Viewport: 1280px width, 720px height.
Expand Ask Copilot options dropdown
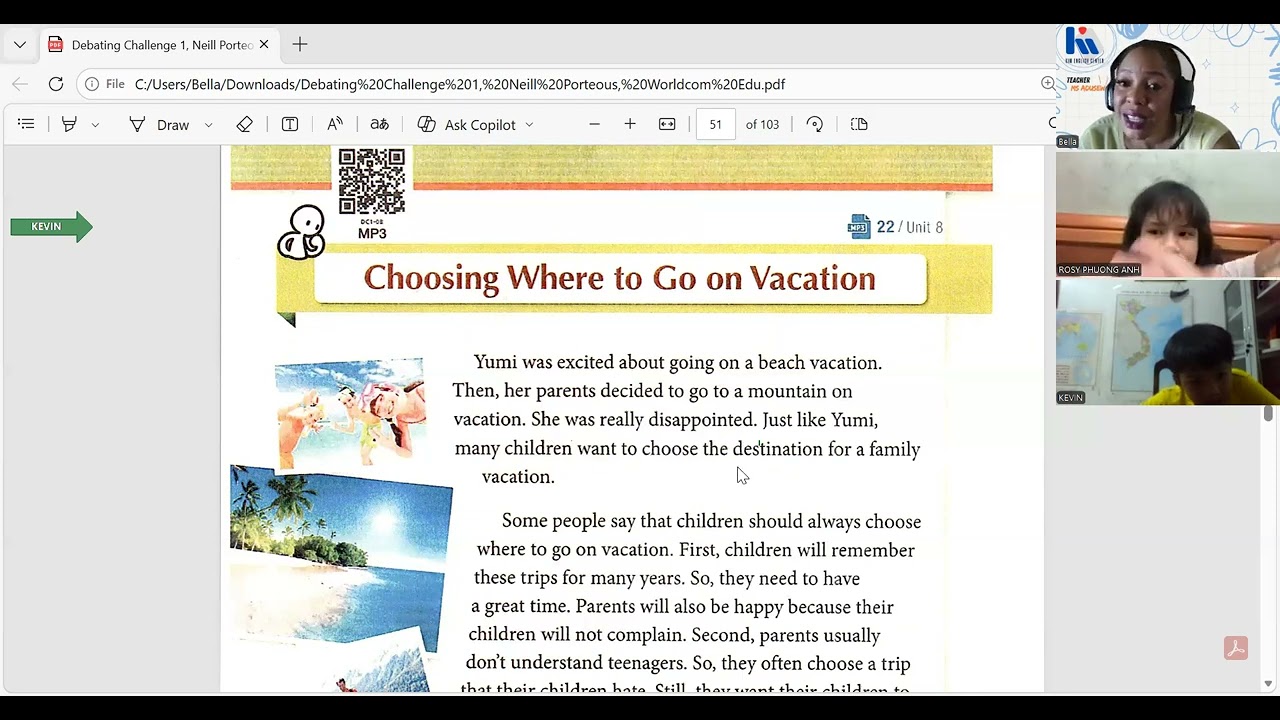click(x=529, y=125)
